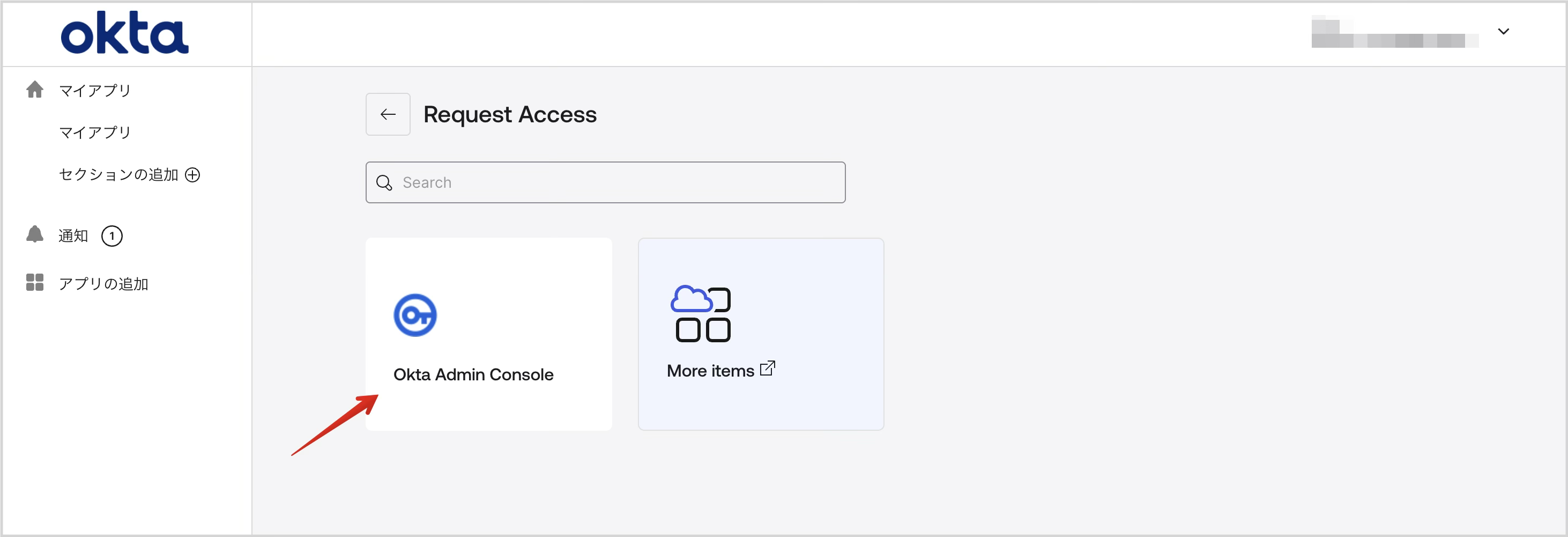Expand the account menu chevron at top right
The height and width of the screenshot is (537, 1568).
pos(1504,32)
